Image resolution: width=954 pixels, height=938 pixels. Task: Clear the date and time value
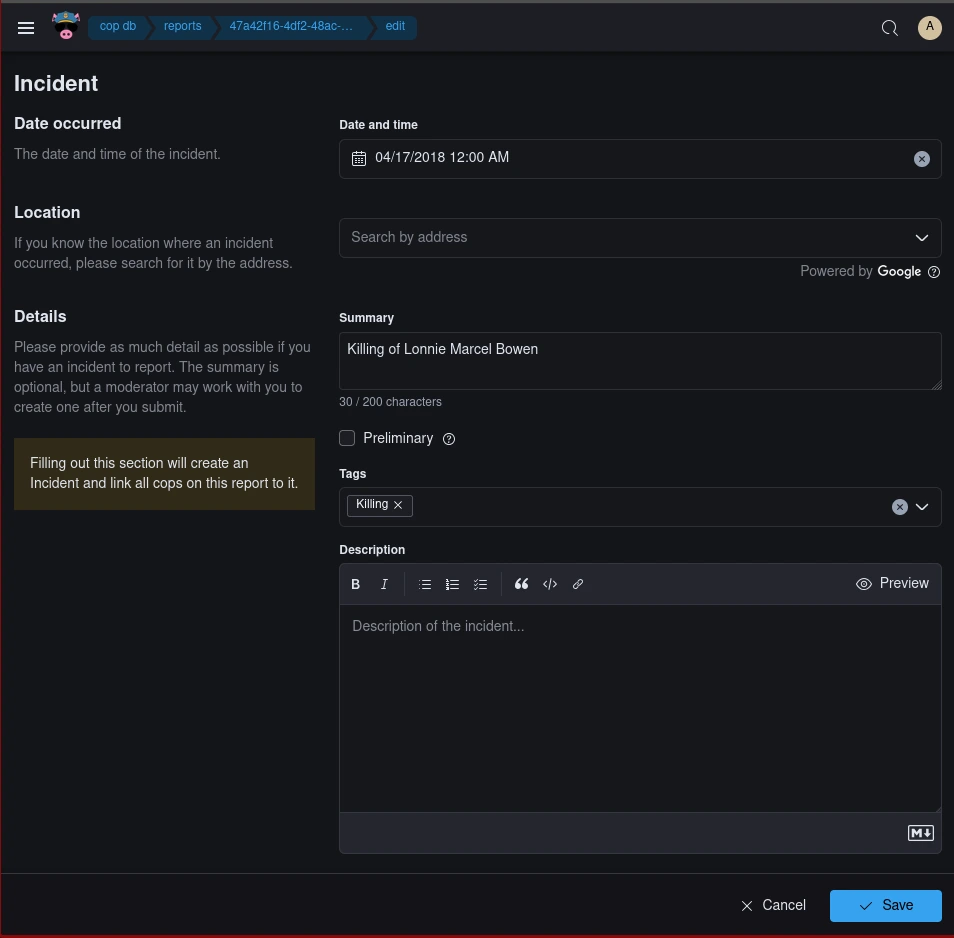coord(922,159)
